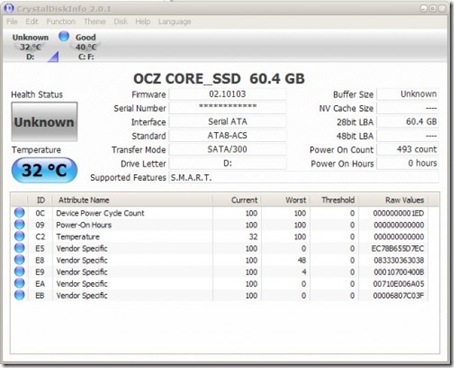454x368 pixels.
Task: Click the Supported Features field S.M.A.R.T.
Action: tap(304, 177)
